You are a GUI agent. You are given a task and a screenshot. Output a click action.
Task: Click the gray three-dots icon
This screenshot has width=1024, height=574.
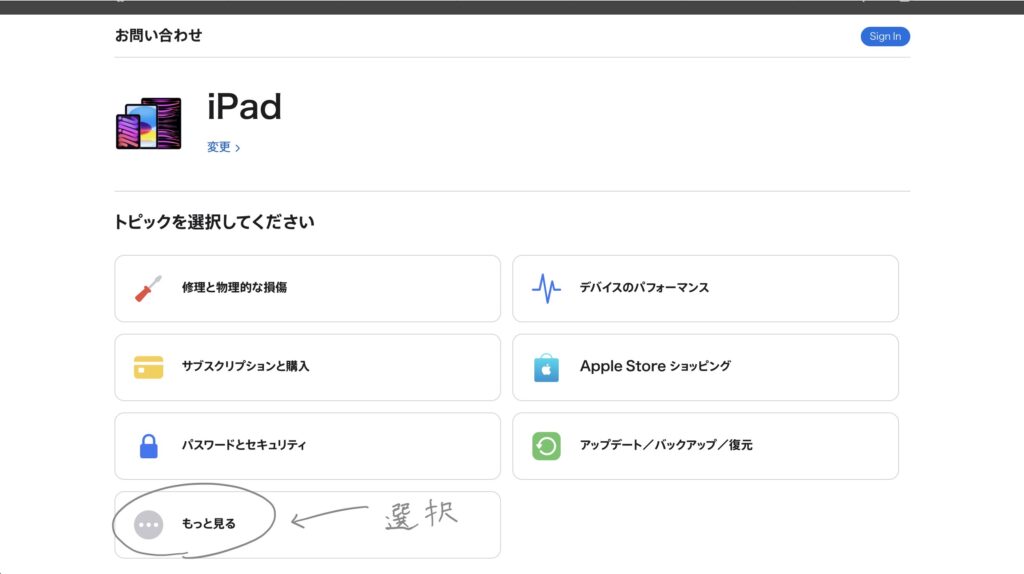tap(148, 524)
